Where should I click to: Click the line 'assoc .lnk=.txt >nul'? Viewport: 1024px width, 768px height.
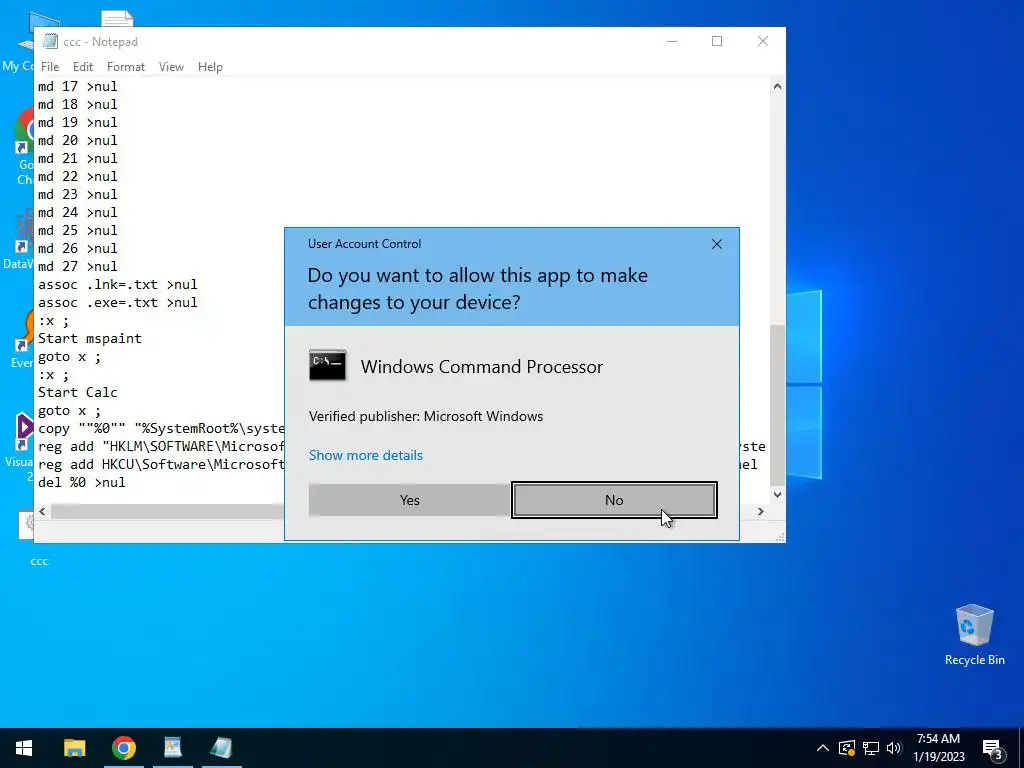pyautogui.click(x=118, y=285)
